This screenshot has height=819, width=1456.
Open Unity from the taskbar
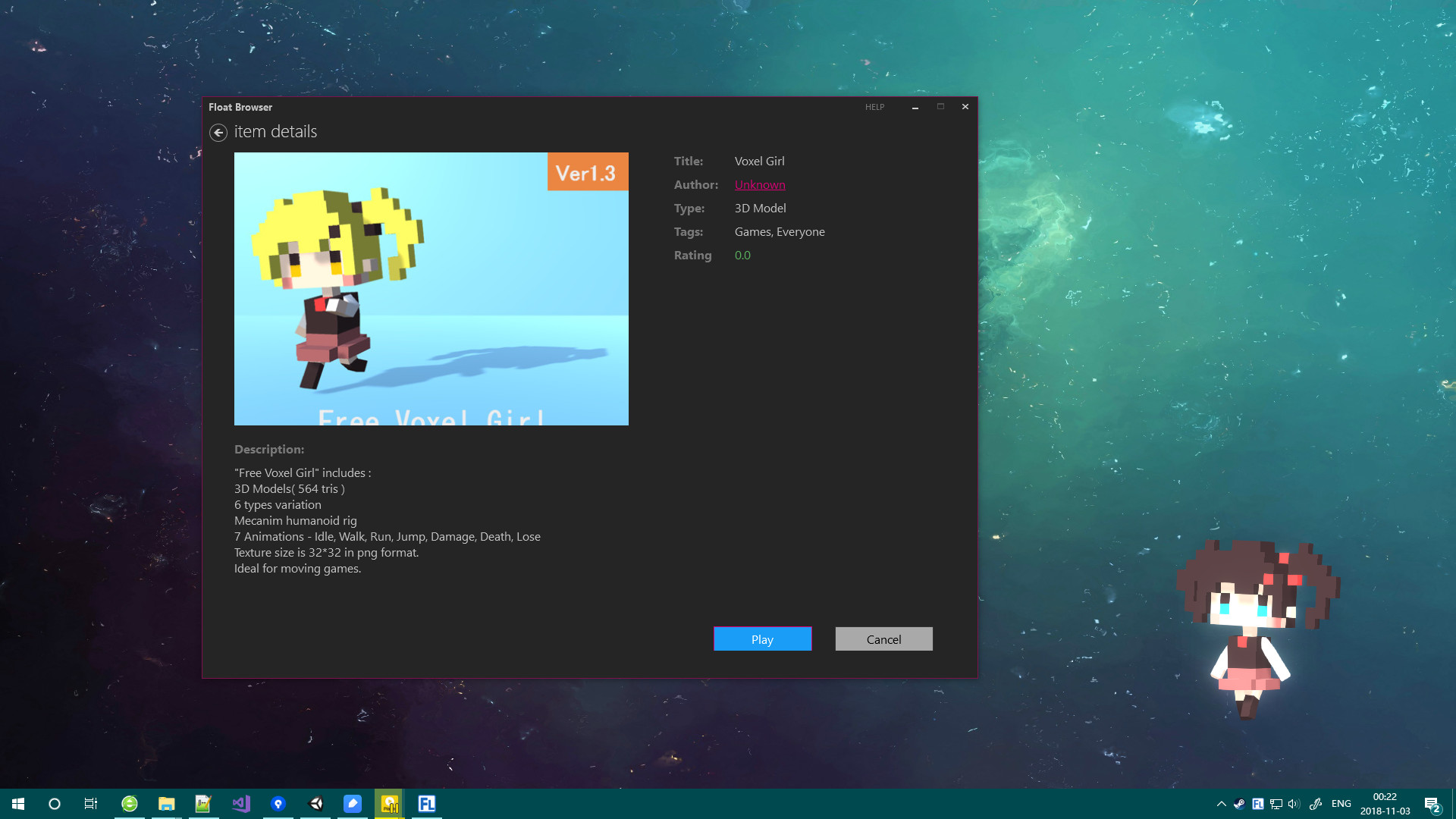[315, 804]
